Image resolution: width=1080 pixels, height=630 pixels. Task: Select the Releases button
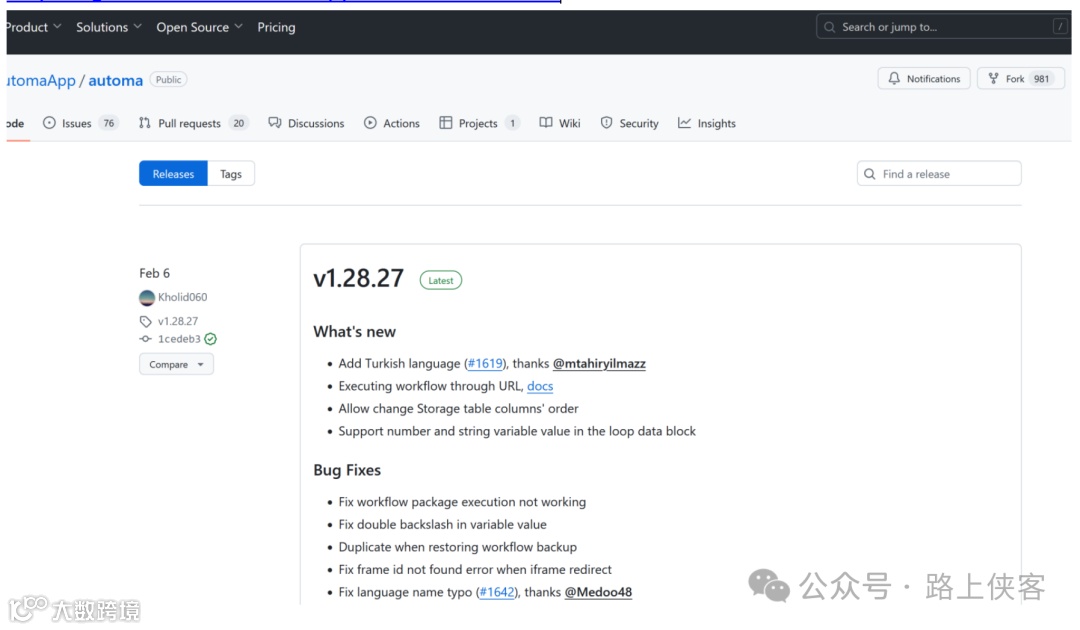click(174, 174)
